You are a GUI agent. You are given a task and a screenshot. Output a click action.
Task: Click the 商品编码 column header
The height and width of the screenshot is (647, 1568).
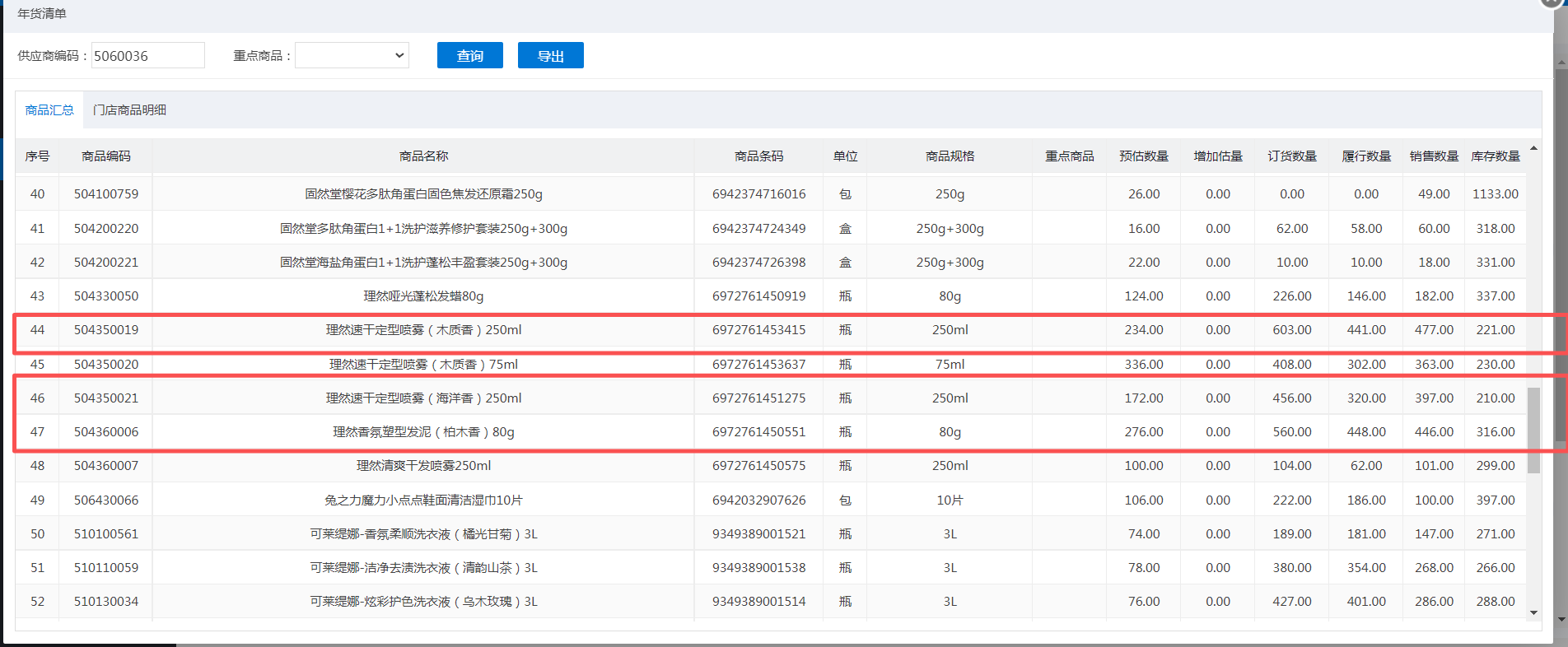tap(106, 156)
